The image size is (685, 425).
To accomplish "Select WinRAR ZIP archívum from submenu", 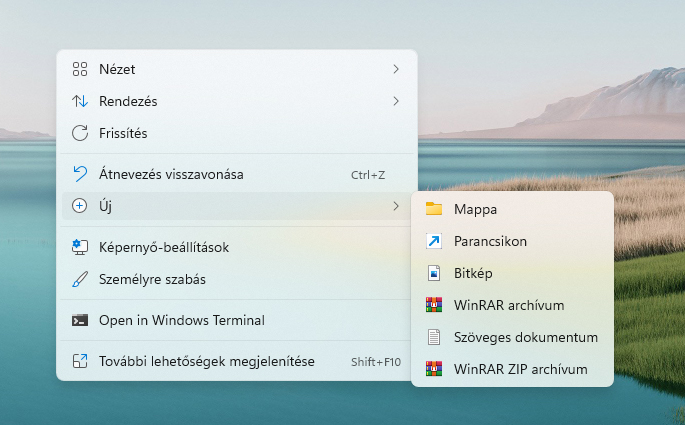I will pos(519,369).
